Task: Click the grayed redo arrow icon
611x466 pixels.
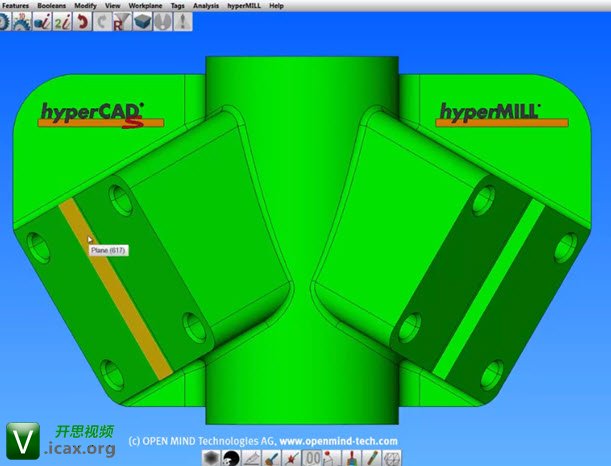Action: tap(102, 21)
